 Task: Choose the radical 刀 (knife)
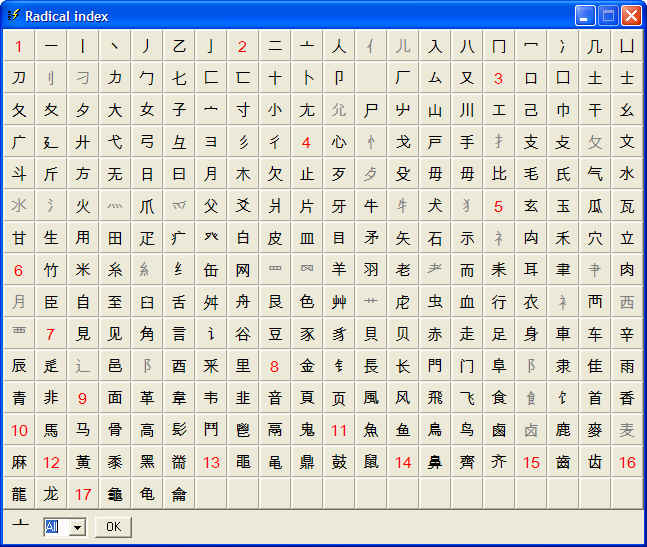[x=19, y=78]
